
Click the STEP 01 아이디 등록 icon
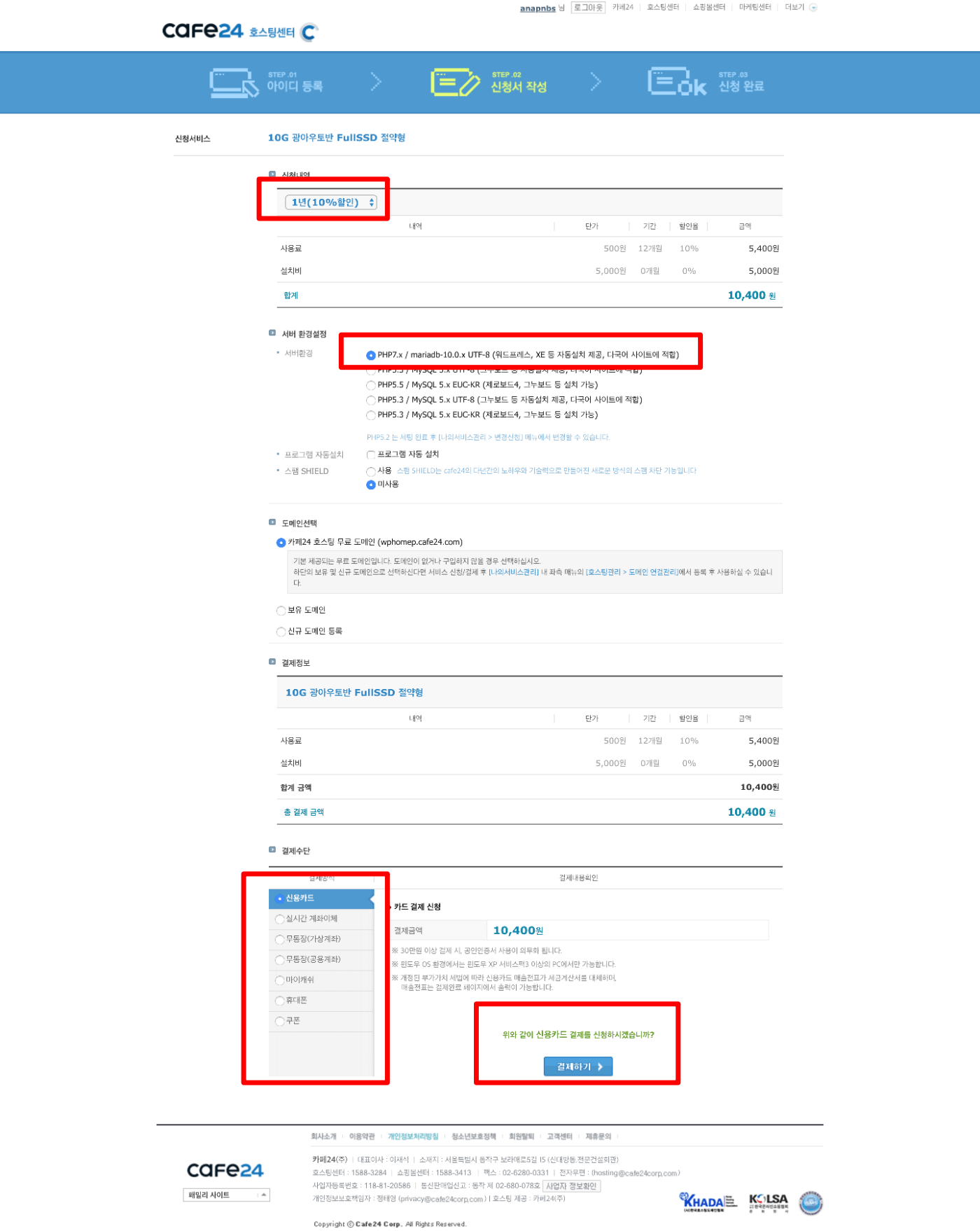[x=234, y=83]
